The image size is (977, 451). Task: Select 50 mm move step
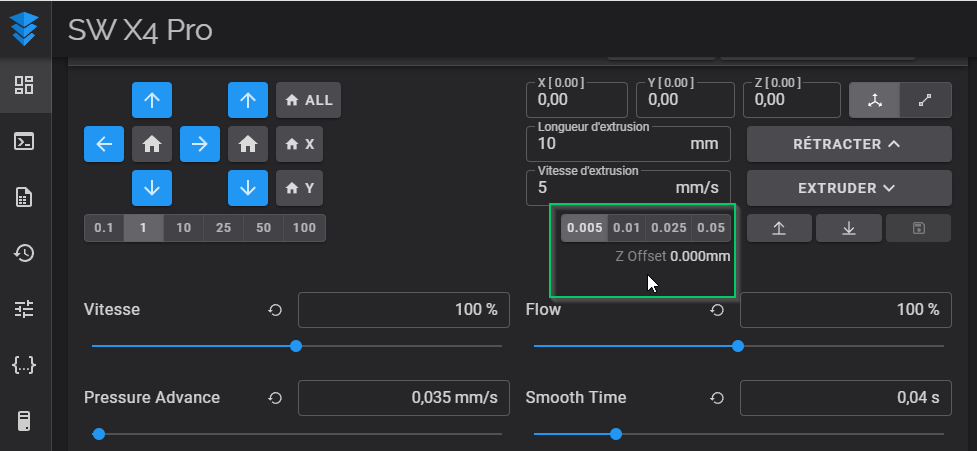pos(263,228)
